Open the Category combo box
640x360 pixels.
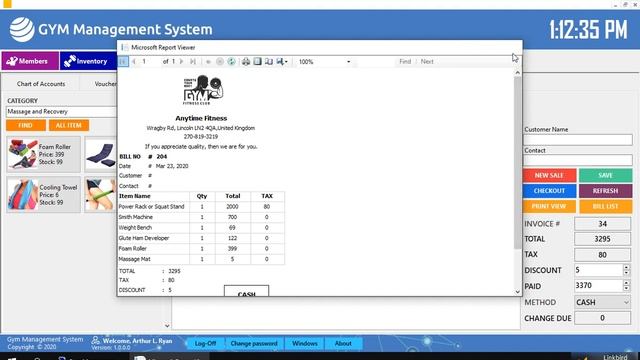click(x=61, y=111)
